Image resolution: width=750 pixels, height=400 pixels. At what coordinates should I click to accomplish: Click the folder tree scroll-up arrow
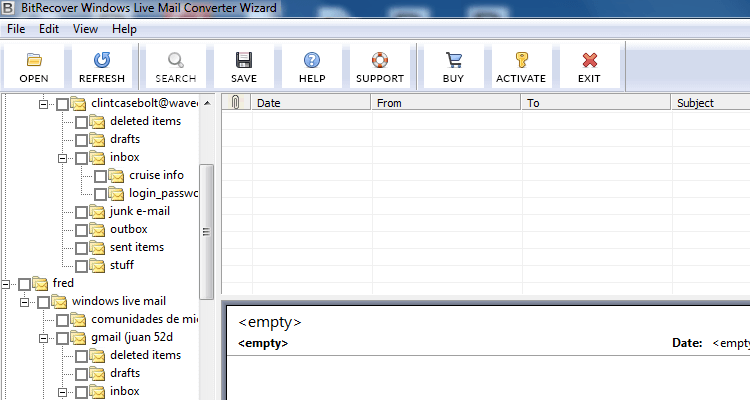(x=207, y=103)
